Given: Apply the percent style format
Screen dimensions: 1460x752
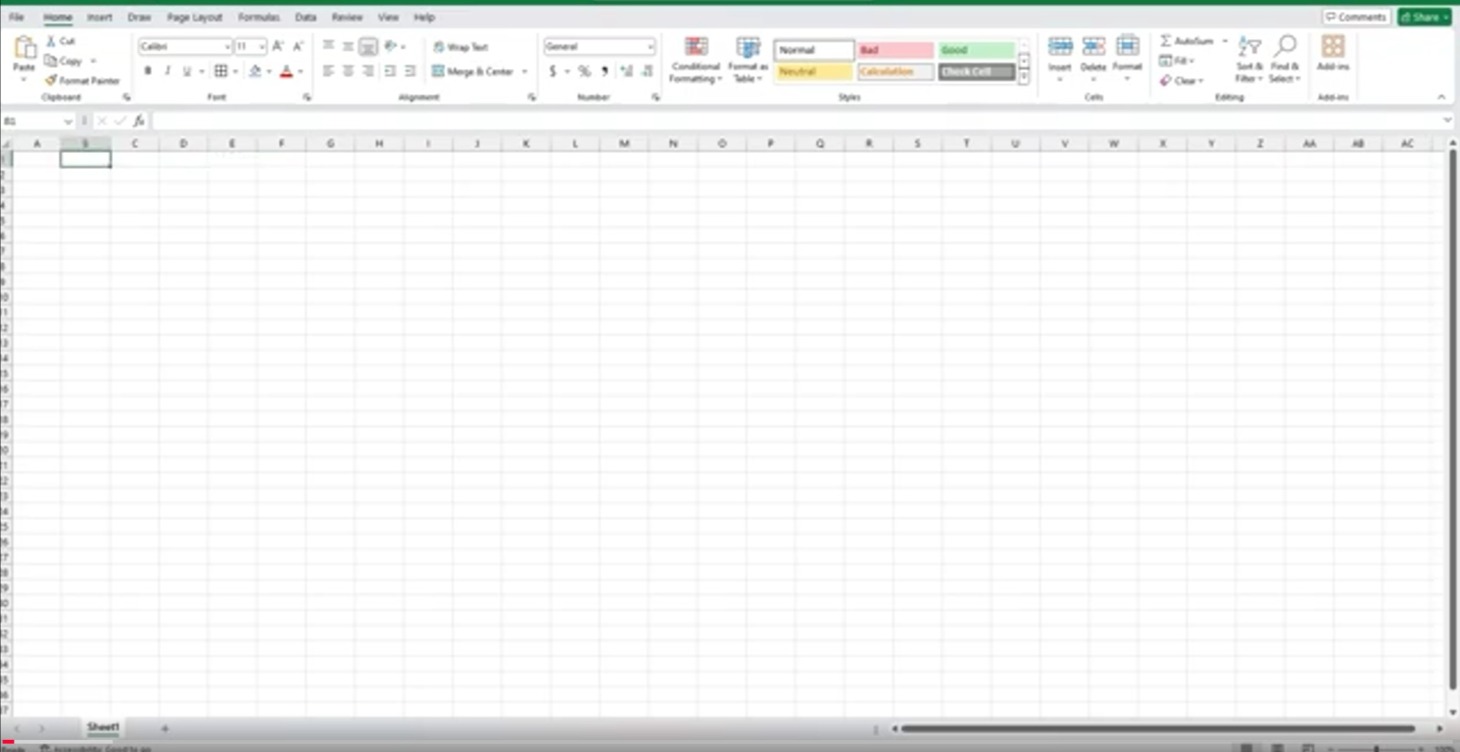Looking at the screenshot, I should [585, 71].
